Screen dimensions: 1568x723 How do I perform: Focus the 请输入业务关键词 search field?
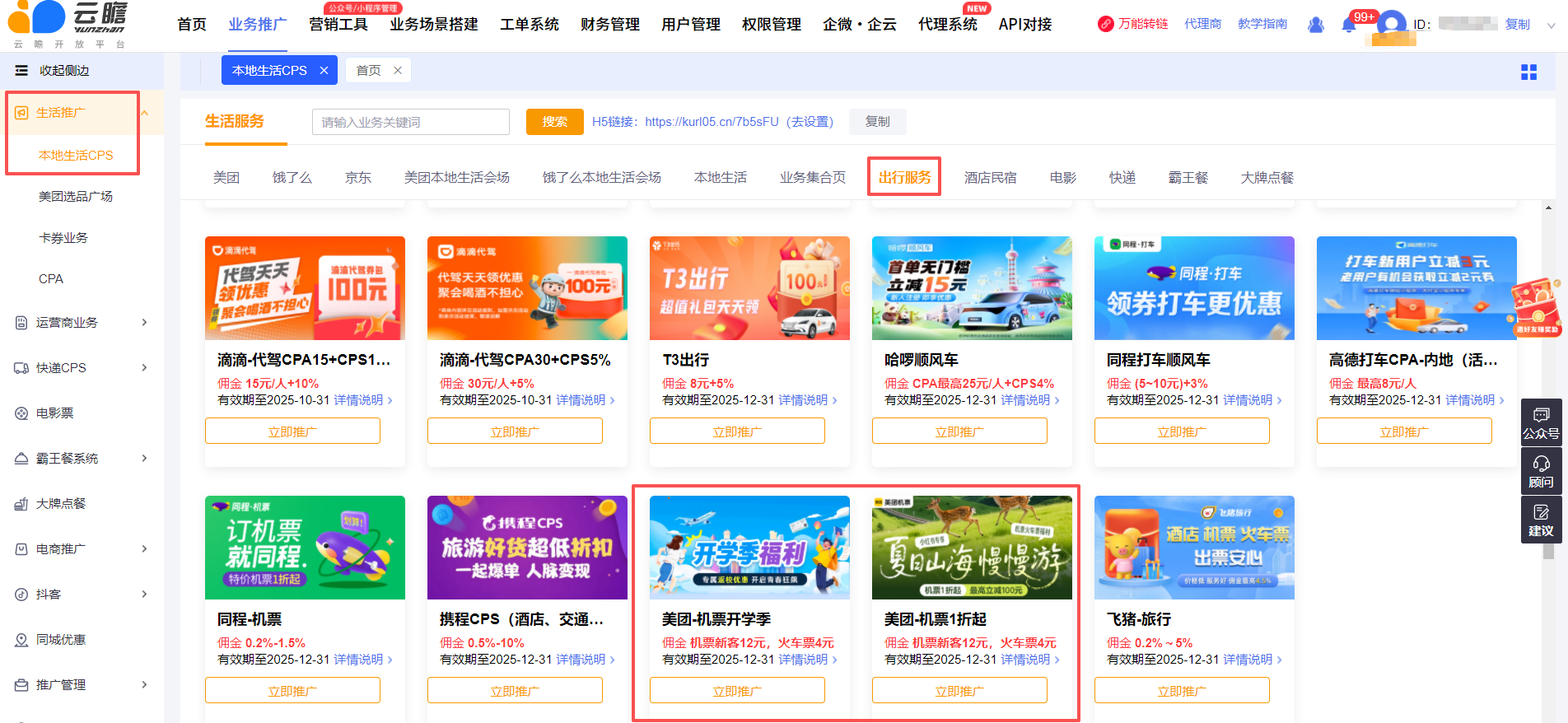click(x=410, y=122)
